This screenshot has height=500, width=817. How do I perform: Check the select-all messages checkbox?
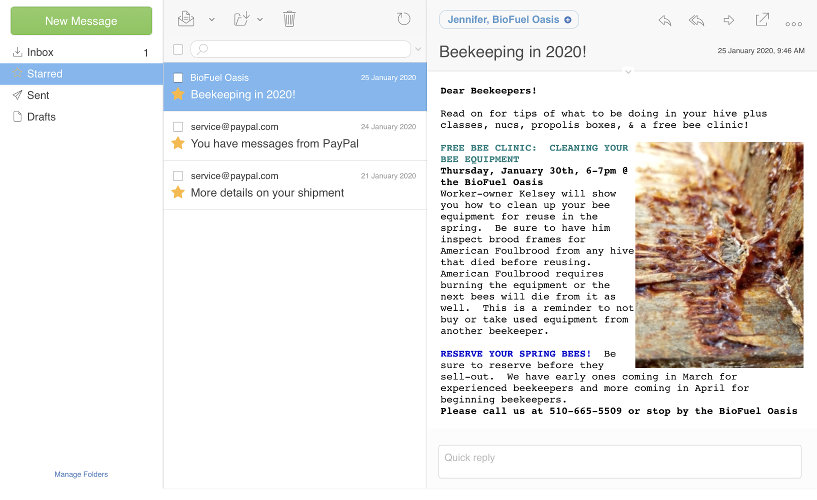pyautogui.click(x=178, y=49)
